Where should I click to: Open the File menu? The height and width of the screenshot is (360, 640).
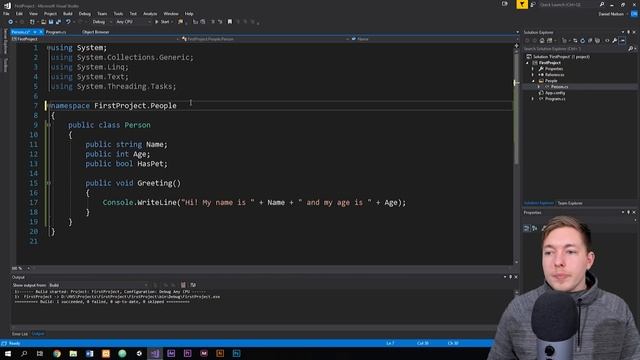coord(6,13)
